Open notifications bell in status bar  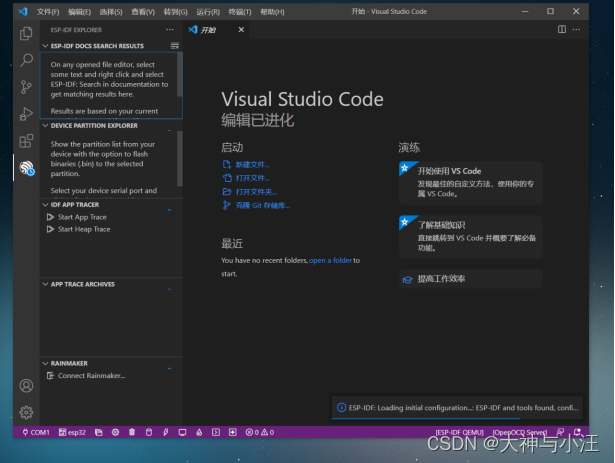coord(577,432)
